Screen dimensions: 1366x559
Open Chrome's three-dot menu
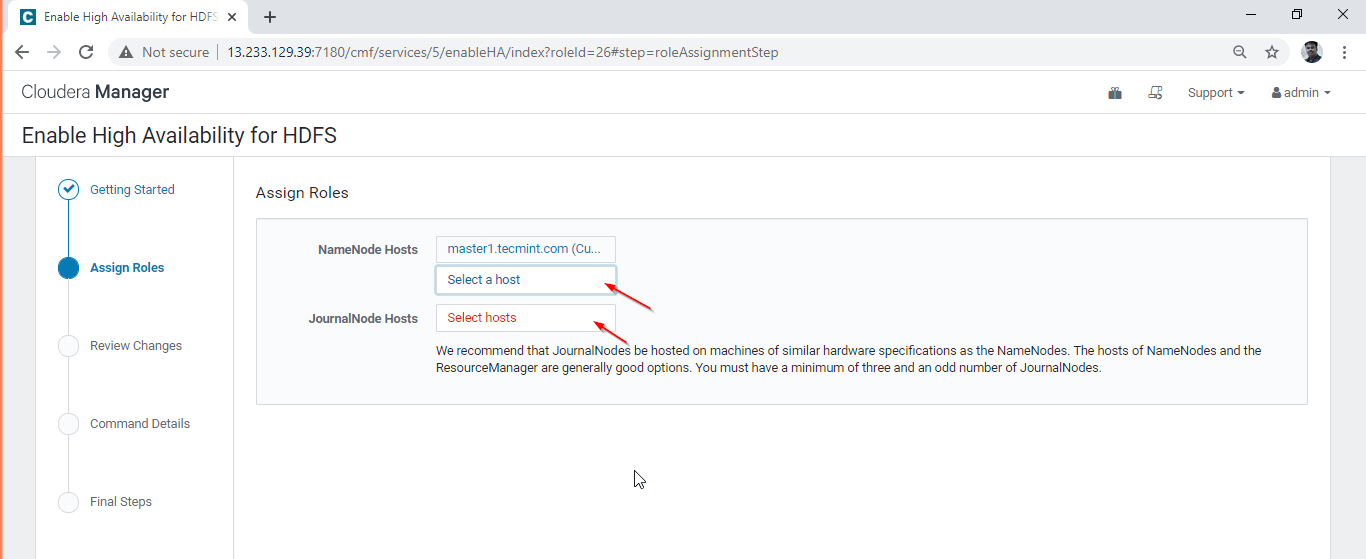pyautogui.click(x=1345, y=52)
